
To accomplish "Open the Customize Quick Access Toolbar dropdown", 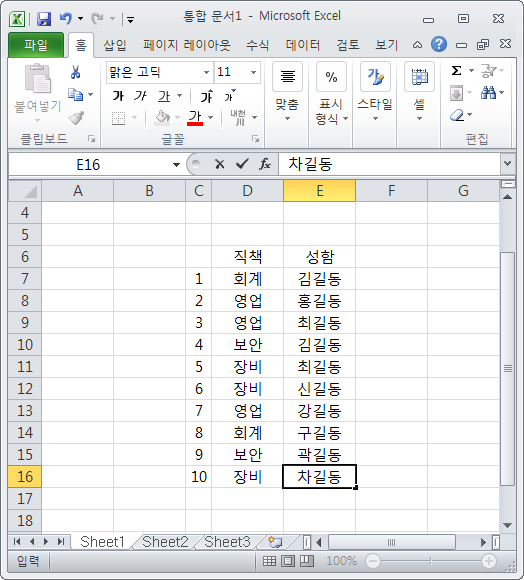I will pos(130,19).
